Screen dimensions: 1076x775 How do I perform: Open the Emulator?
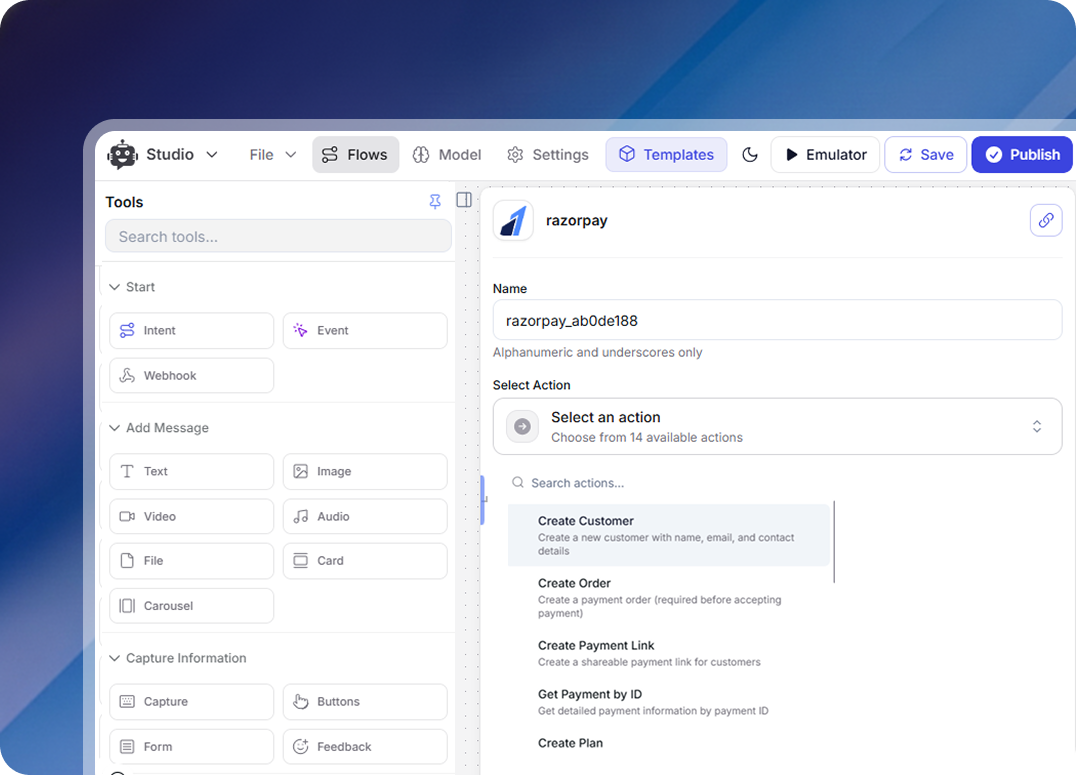tap(825, 154)
